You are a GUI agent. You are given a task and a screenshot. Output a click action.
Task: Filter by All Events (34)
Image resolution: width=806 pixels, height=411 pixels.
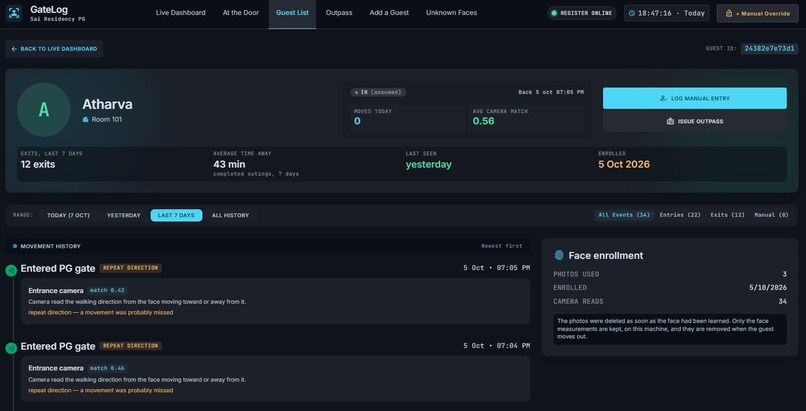pyautogui.click(x=624, y=215)
